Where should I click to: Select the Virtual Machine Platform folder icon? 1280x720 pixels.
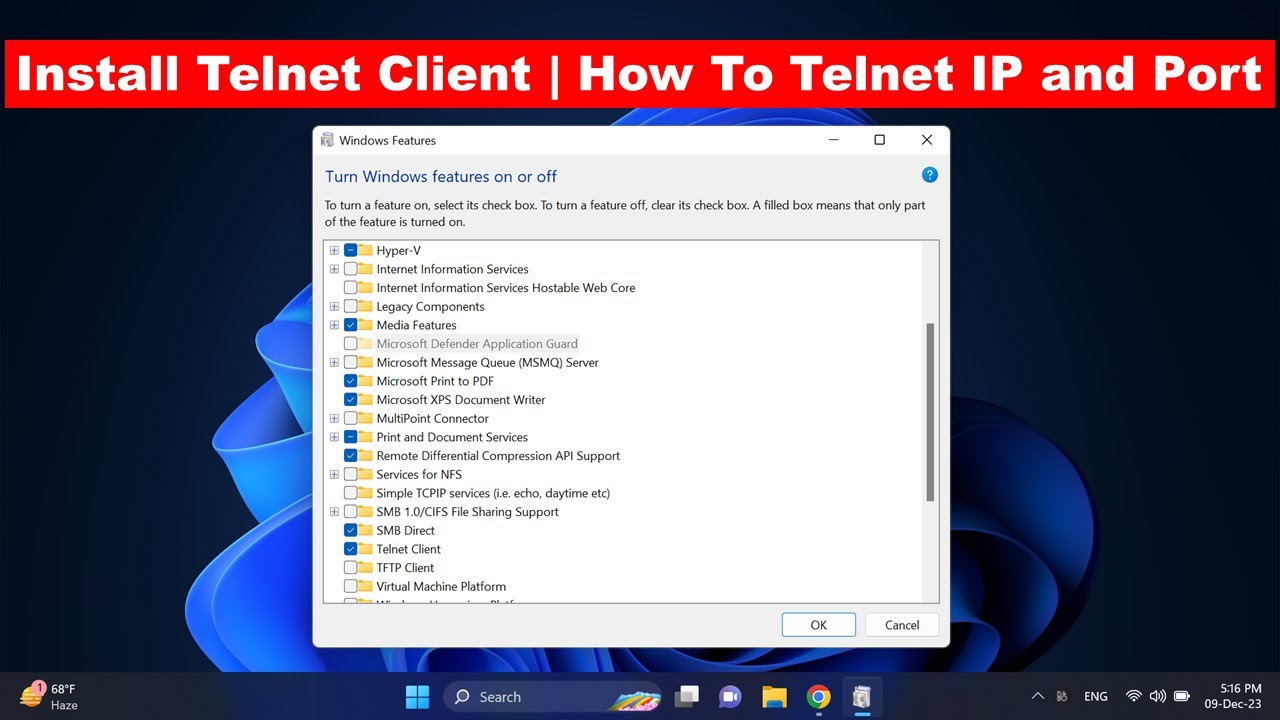coord(365,587)
